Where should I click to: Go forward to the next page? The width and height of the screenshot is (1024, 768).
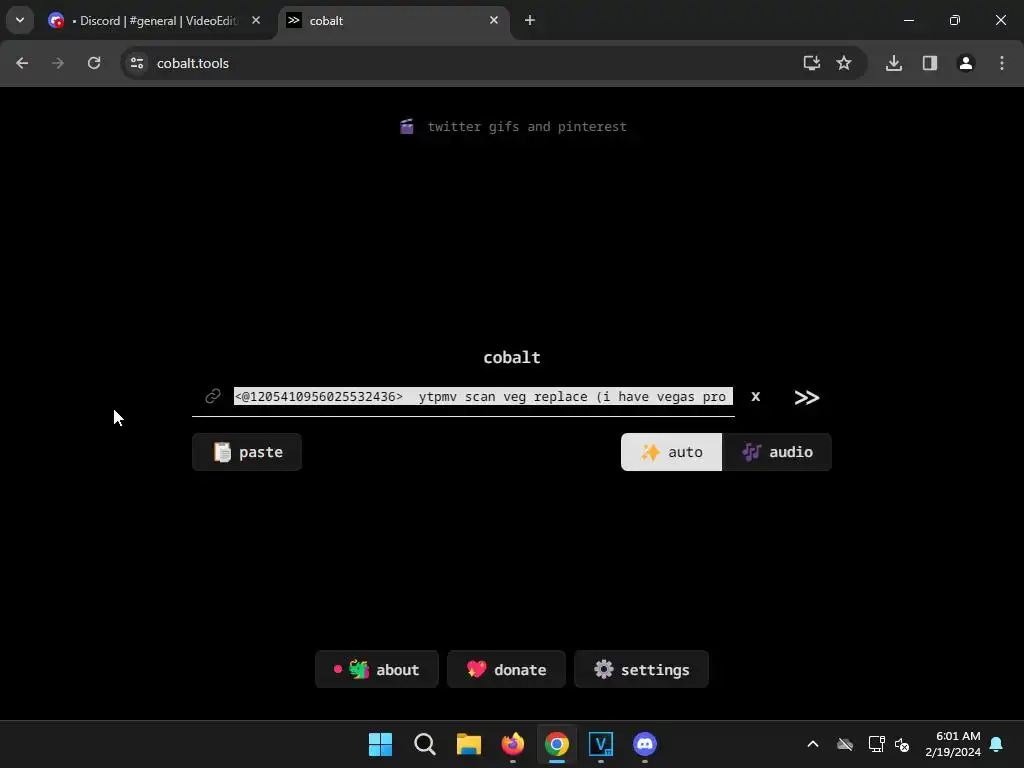tap(58, 63)
